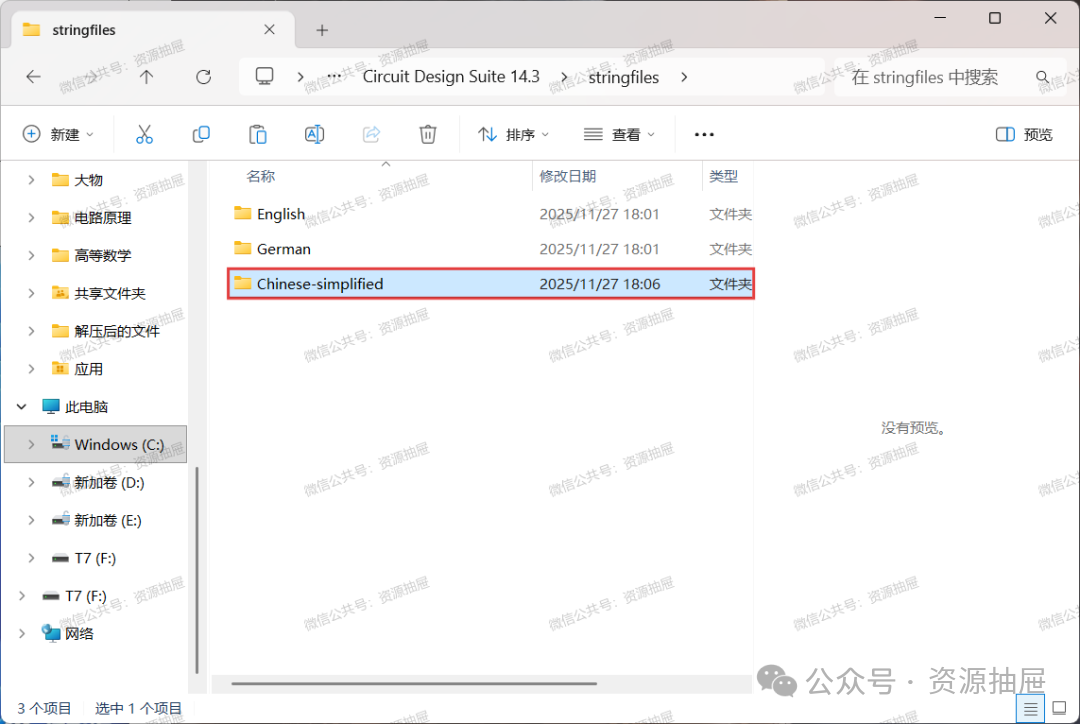Click date 2025/11/27 18:06 cell

[x=599, y=284]
